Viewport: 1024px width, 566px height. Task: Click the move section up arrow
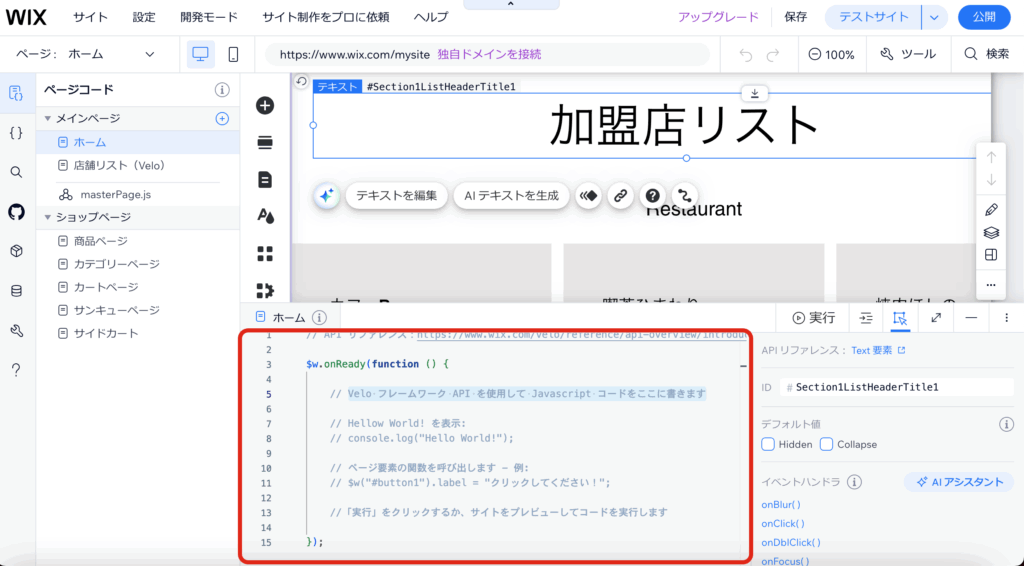coord(991,157)
